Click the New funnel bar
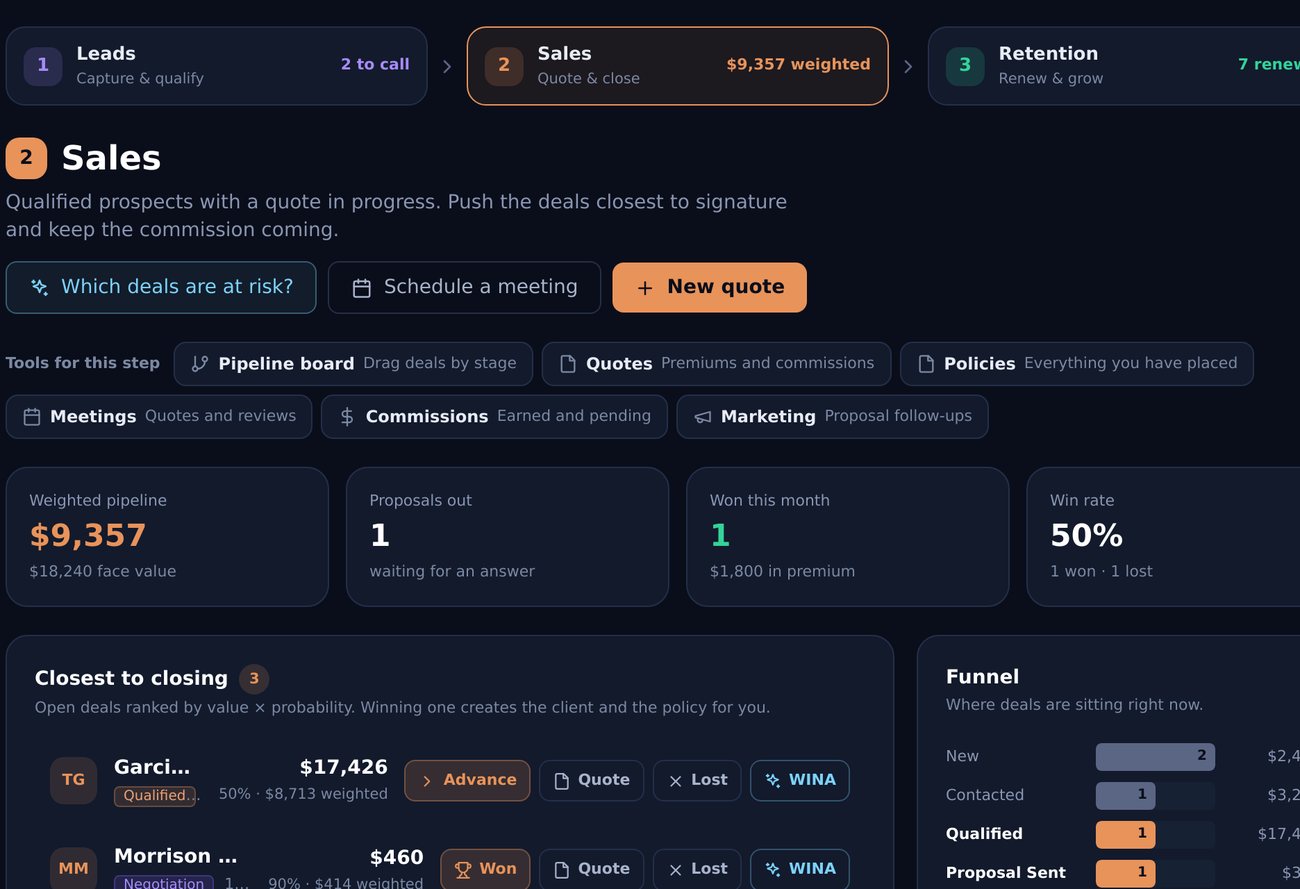 coord(1155,757)
